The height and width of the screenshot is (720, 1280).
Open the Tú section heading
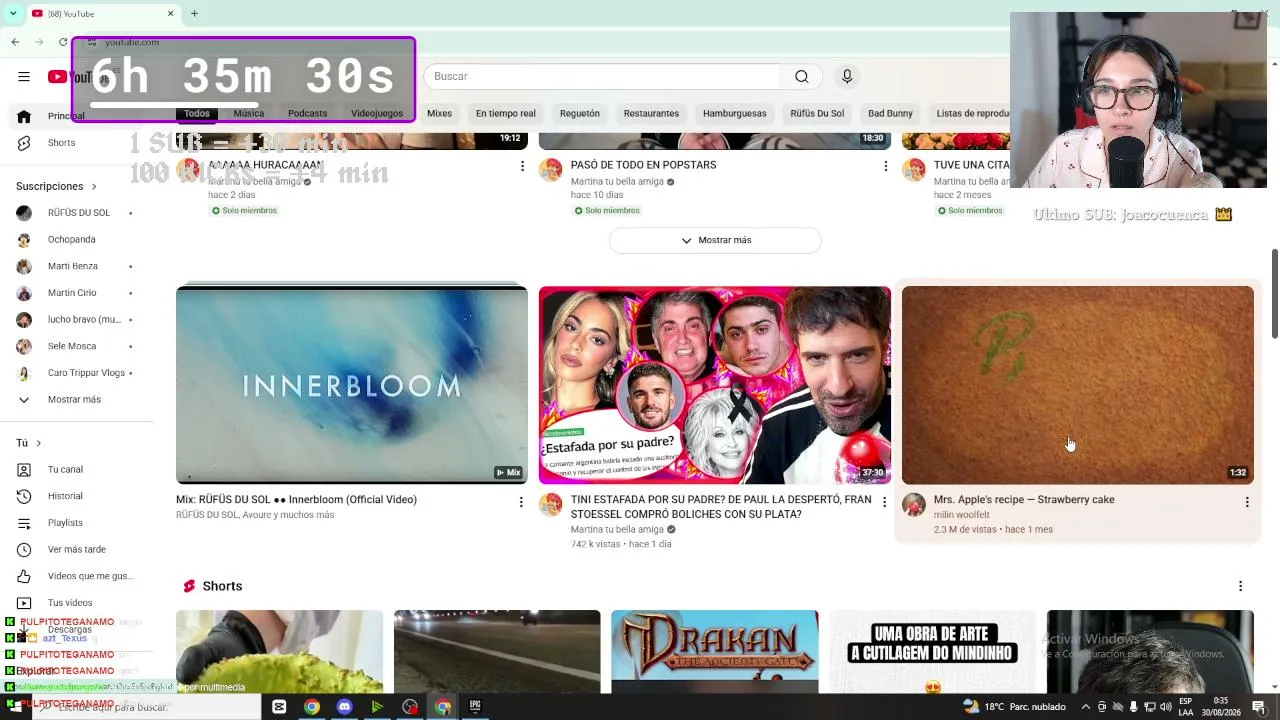pos(28,443)
